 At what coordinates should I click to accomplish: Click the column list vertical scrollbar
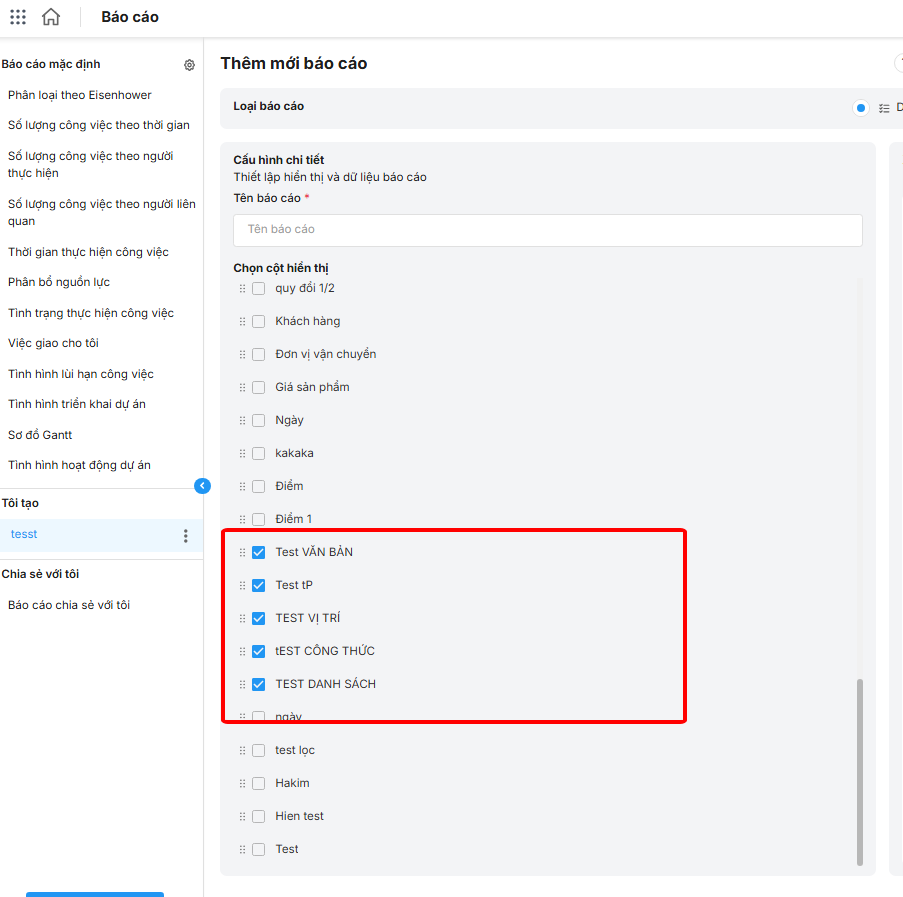point(860,770)
